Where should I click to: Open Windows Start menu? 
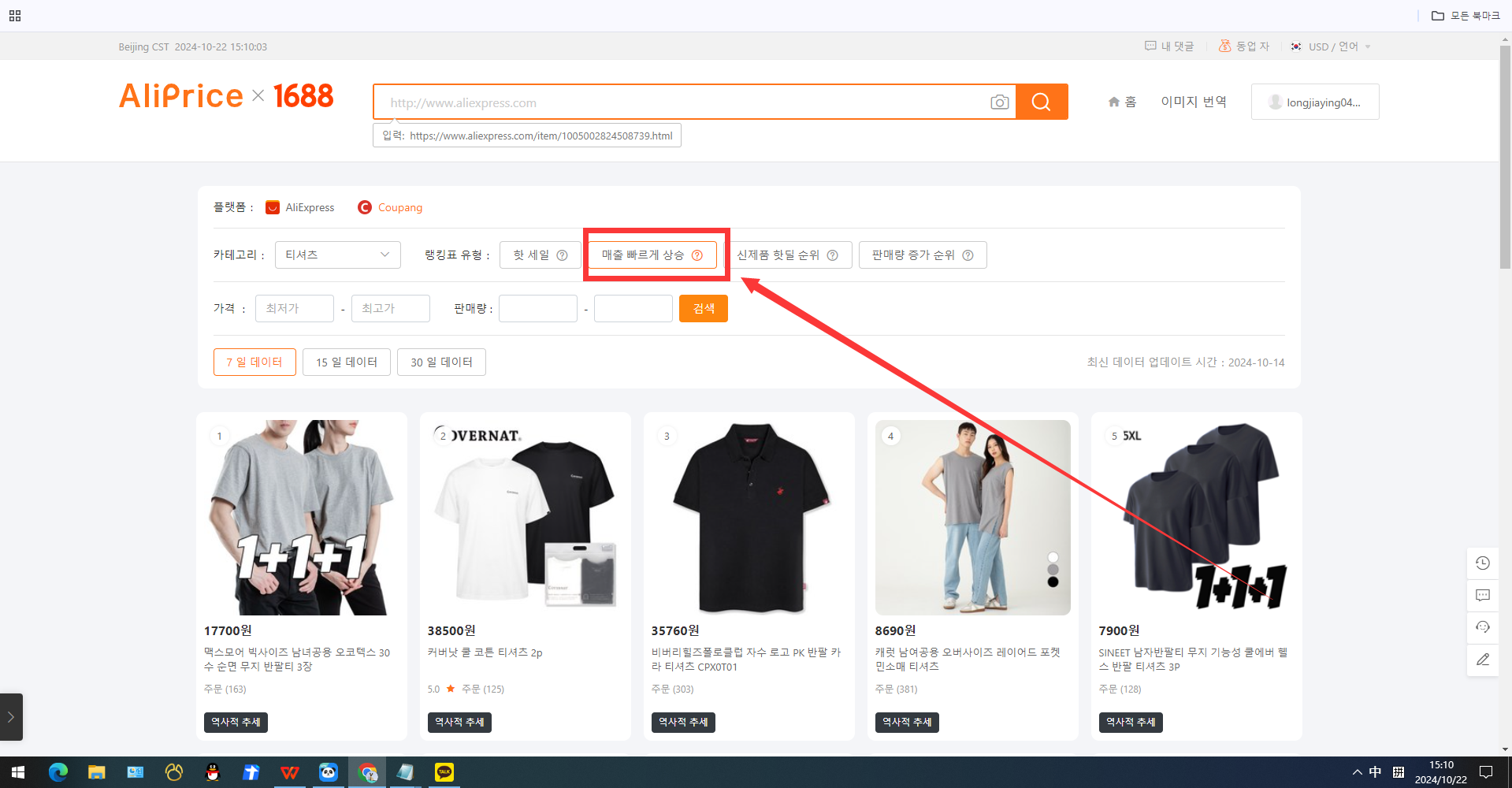[18, 772]
